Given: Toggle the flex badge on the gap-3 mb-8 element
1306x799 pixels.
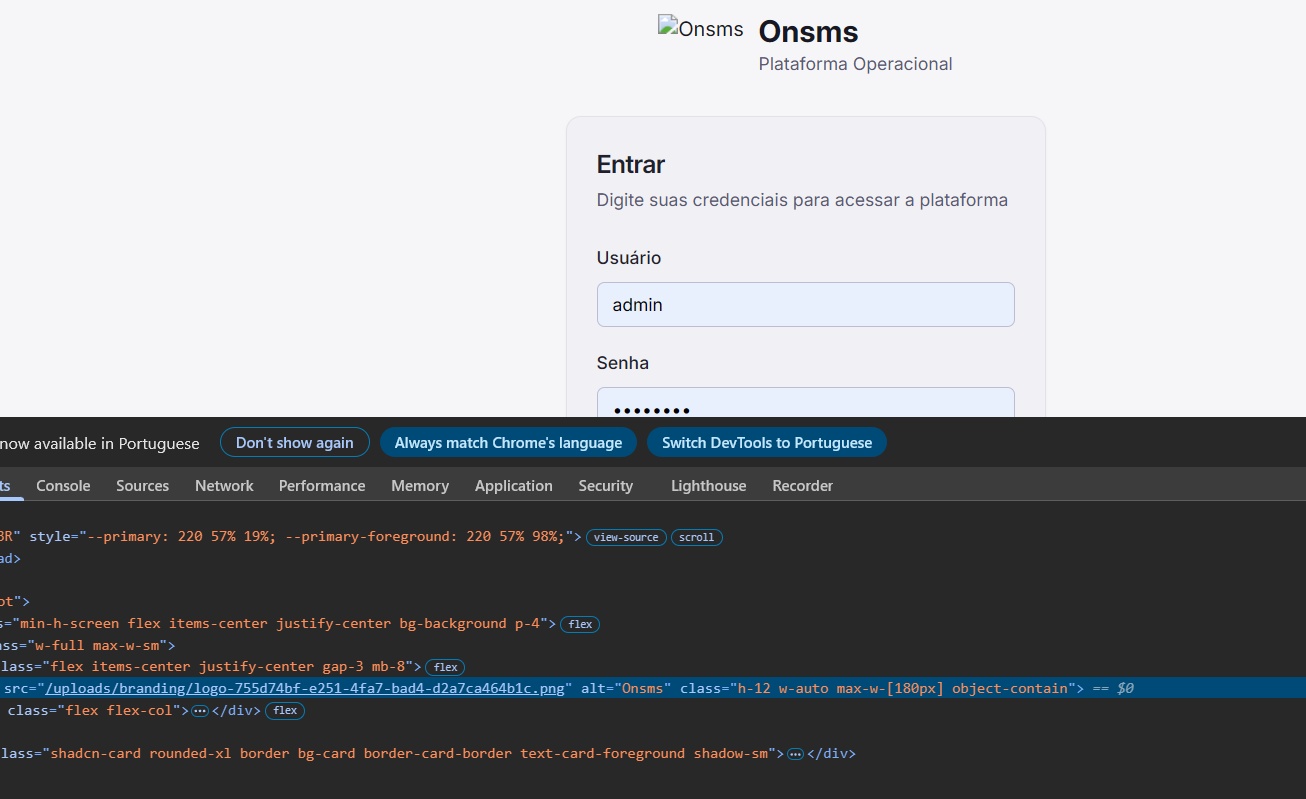Looking at the screenshot, I should click(x=445, y=667).
